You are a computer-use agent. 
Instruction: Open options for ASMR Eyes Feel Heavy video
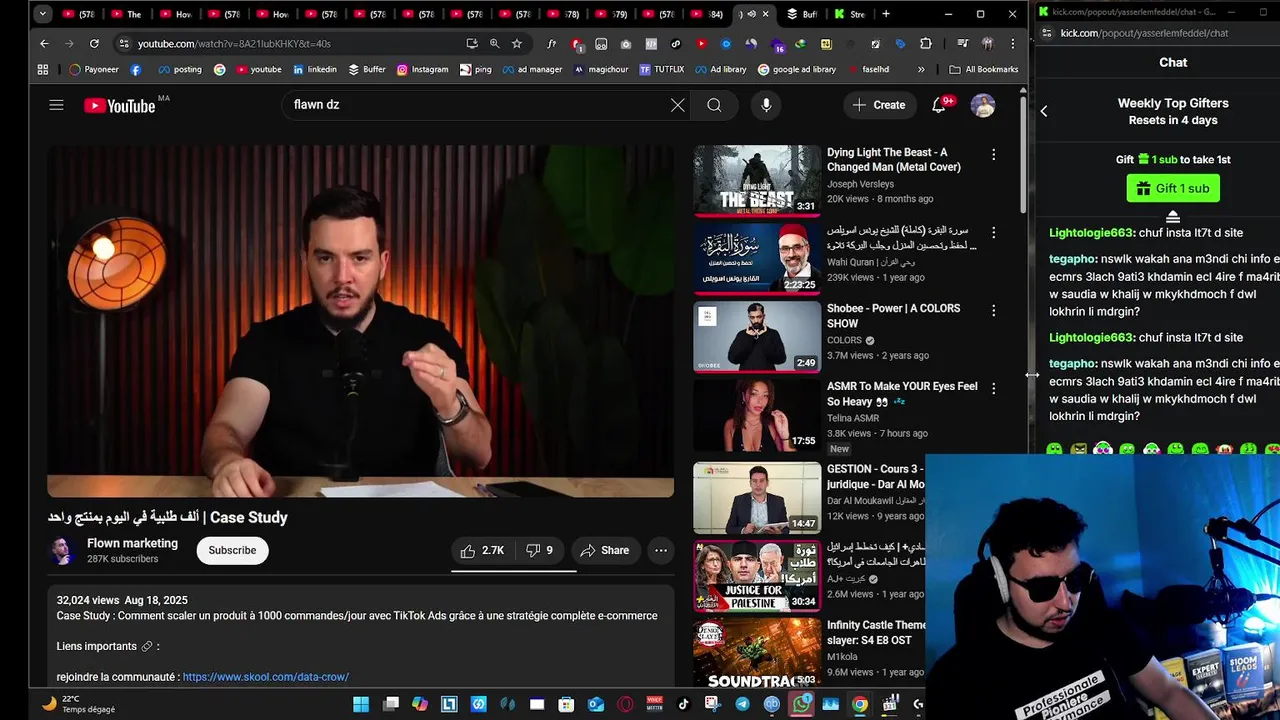pyautogui.click(x=993, y=388)
